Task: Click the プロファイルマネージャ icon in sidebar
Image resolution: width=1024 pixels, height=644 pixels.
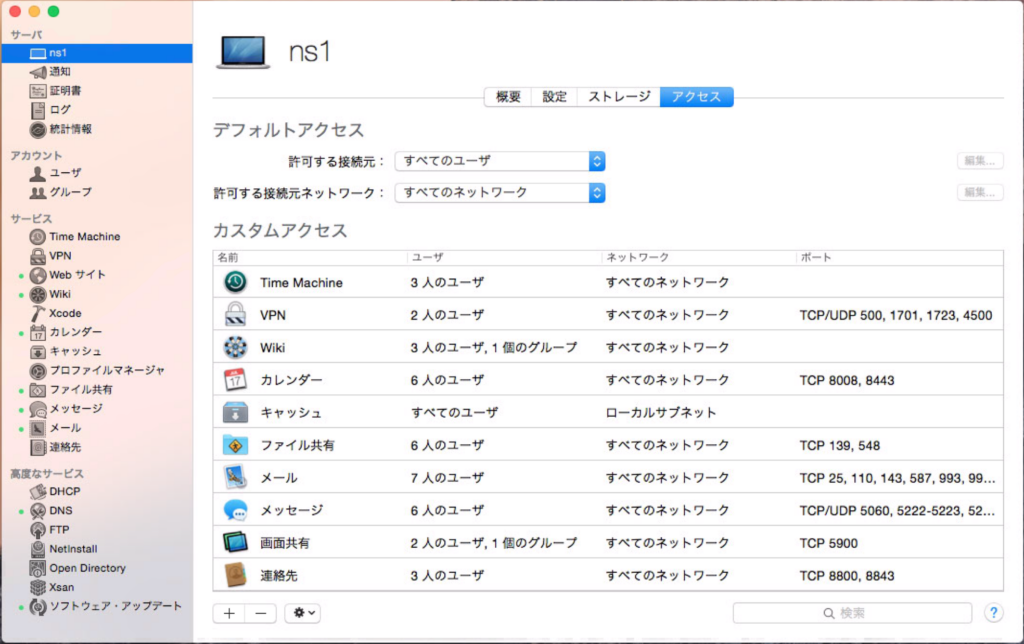Action: (x=38, y=370)
